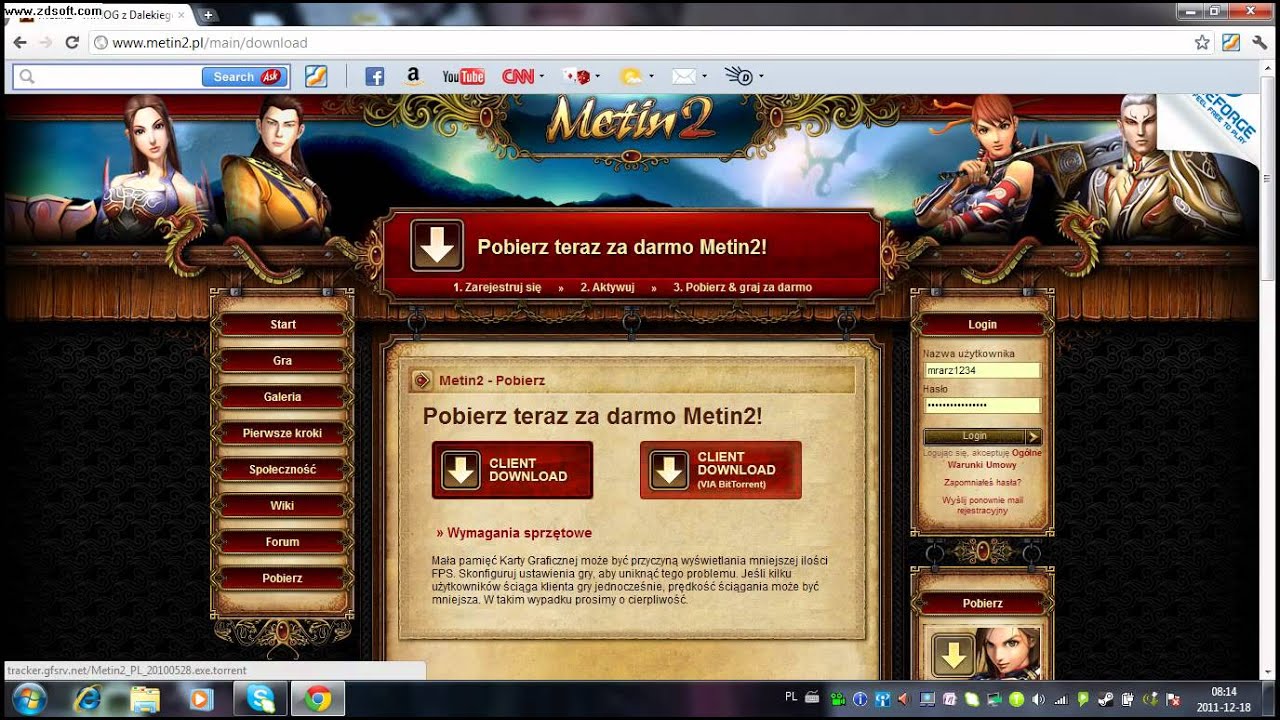
Task: Open Windows Media Player on taskbar
Action: [x=202, y=699]
